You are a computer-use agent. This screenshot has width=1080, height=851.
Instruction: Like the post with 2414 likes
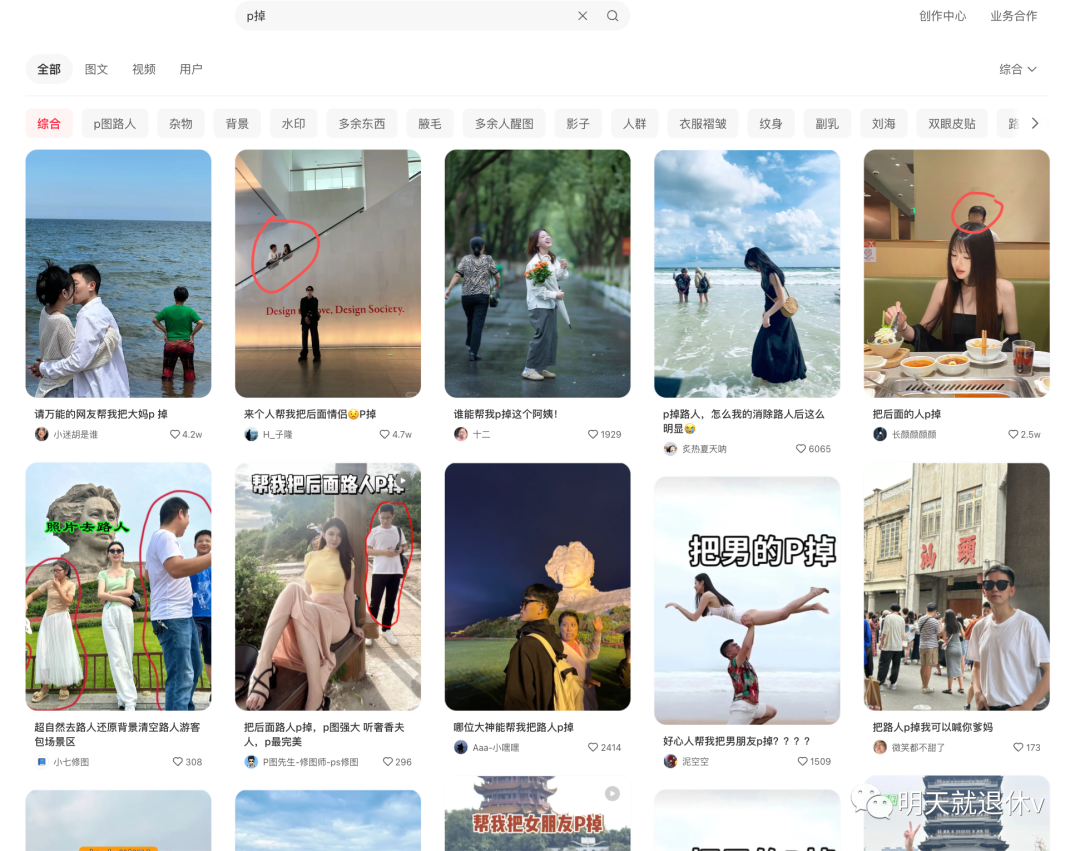[593, 748]
